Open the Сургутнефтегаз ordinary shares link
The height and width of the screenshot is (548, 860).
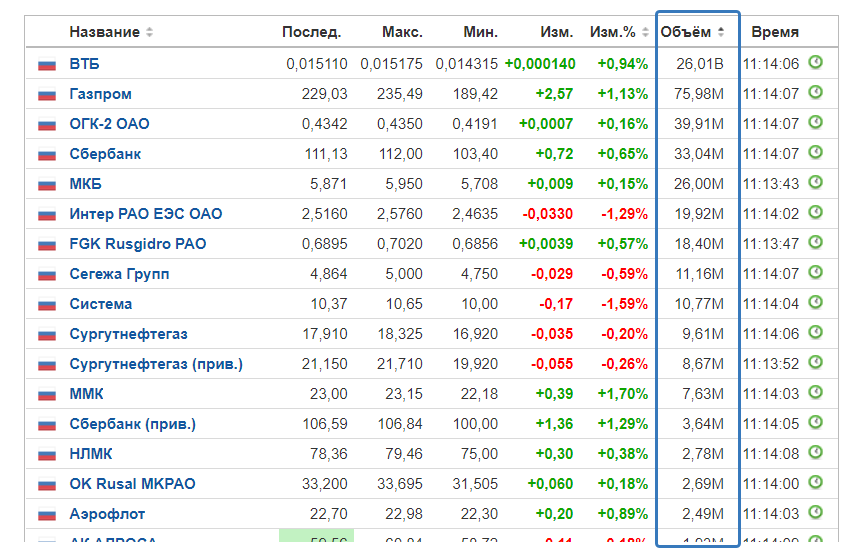pos(128,334)
